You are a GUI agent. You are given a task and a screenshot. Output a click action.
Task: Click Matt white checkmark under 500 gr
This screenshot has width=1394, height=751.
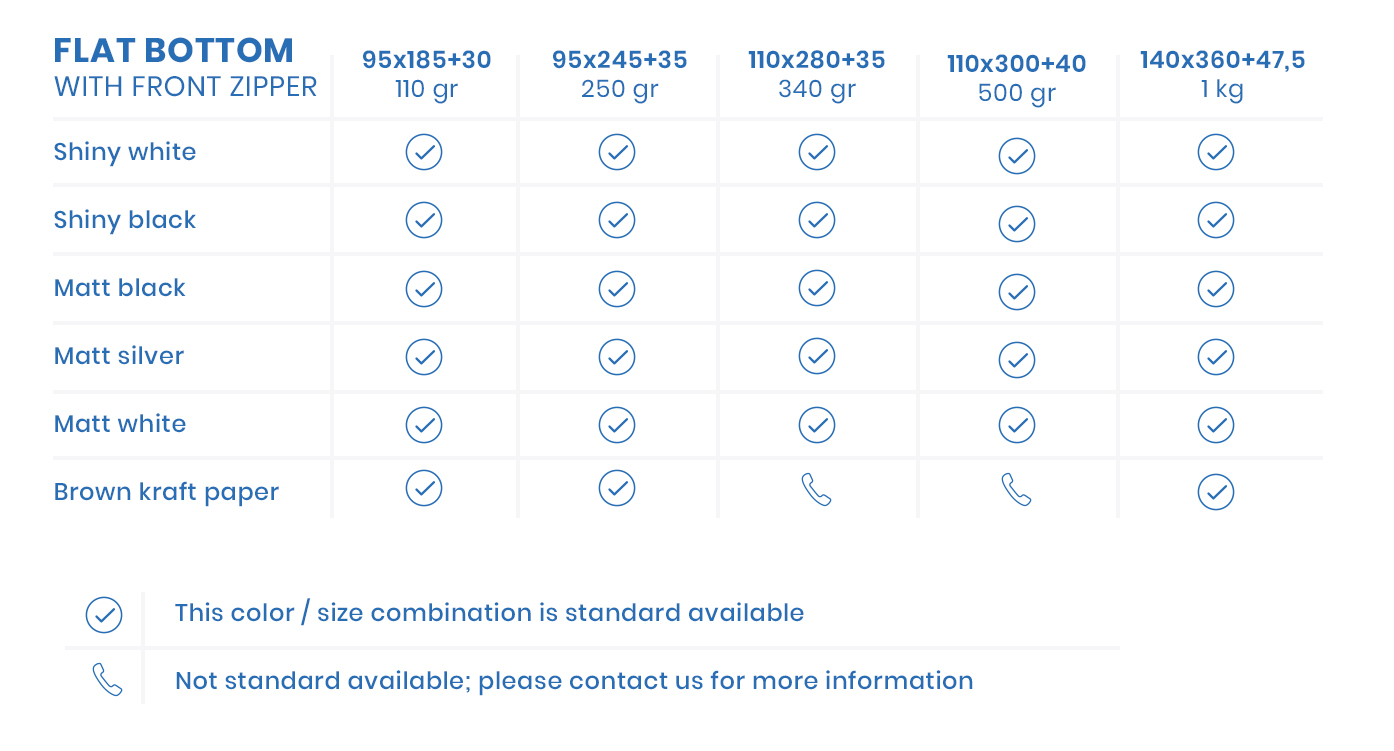click(1017, 425)
